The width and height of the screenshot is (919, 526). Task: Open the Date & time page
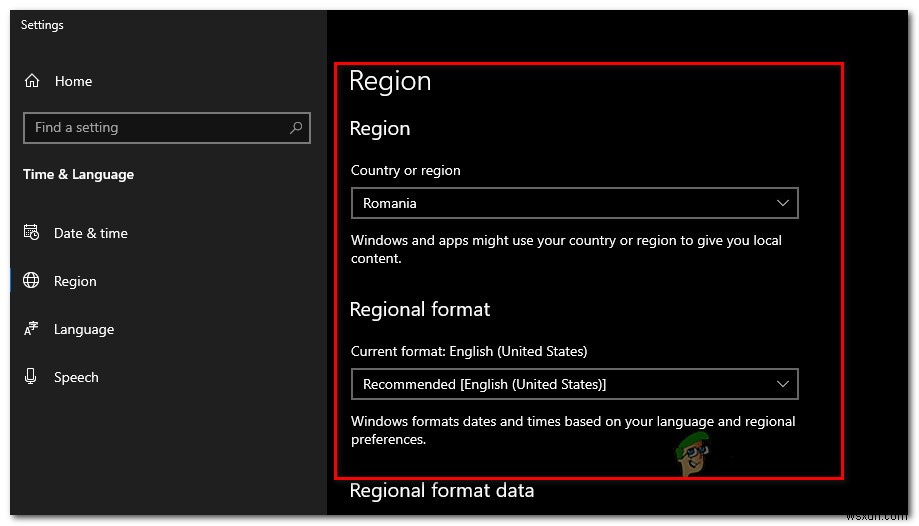click(x=91, y=233)
